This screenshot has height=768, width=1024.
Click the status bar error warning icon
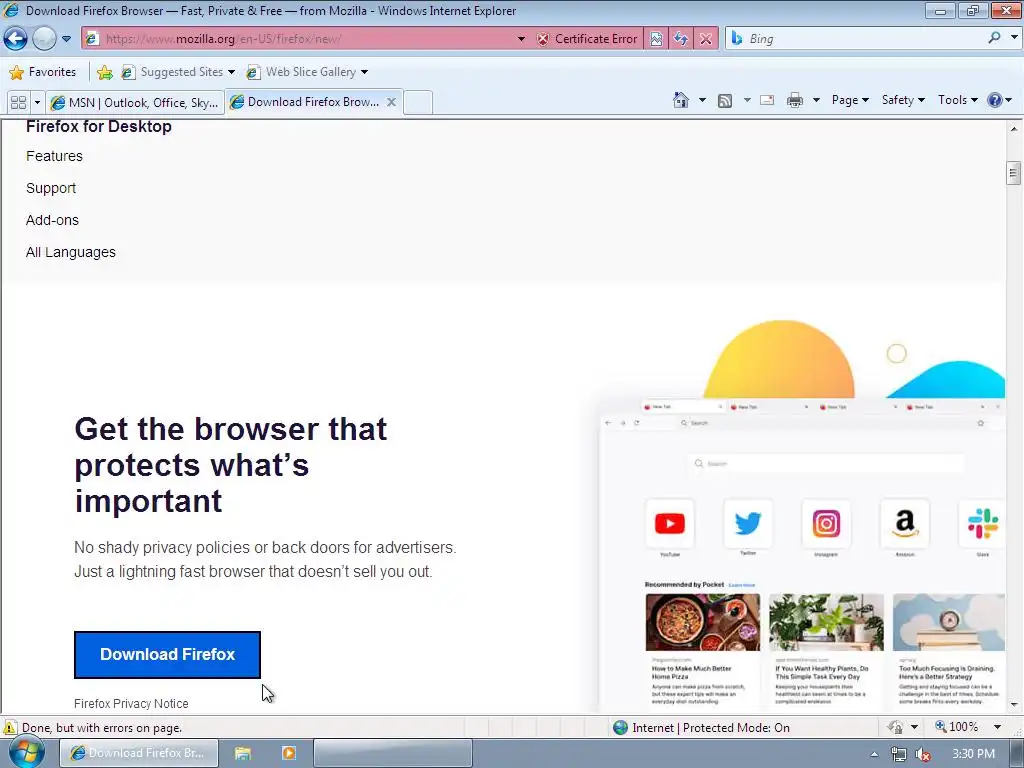pos(10,728)
